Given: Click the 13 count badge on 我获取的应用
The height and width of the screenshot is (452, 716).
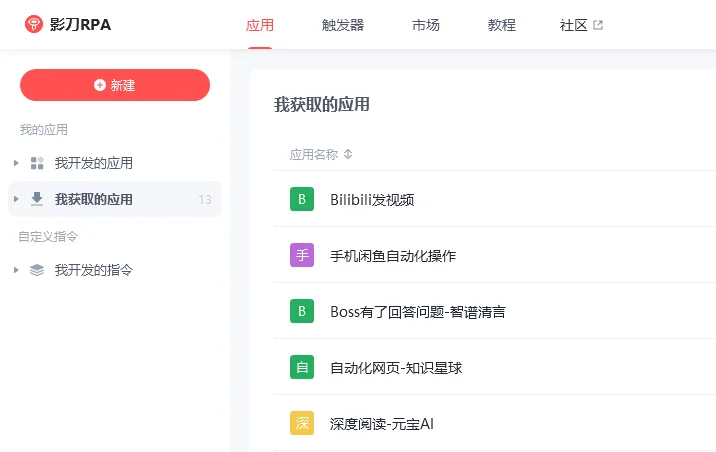Looking at the screenshot, I should (205, 200).
